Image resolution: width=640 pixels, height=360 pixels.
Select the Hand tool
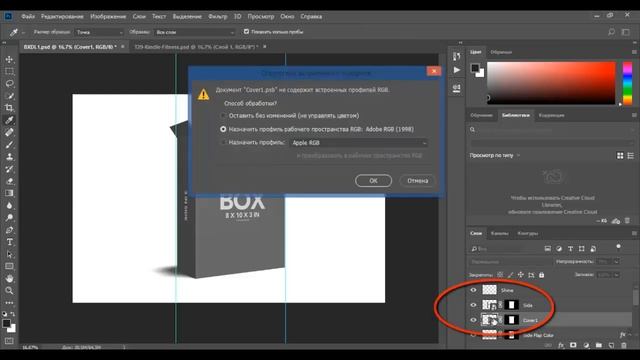tap(9, 279)
